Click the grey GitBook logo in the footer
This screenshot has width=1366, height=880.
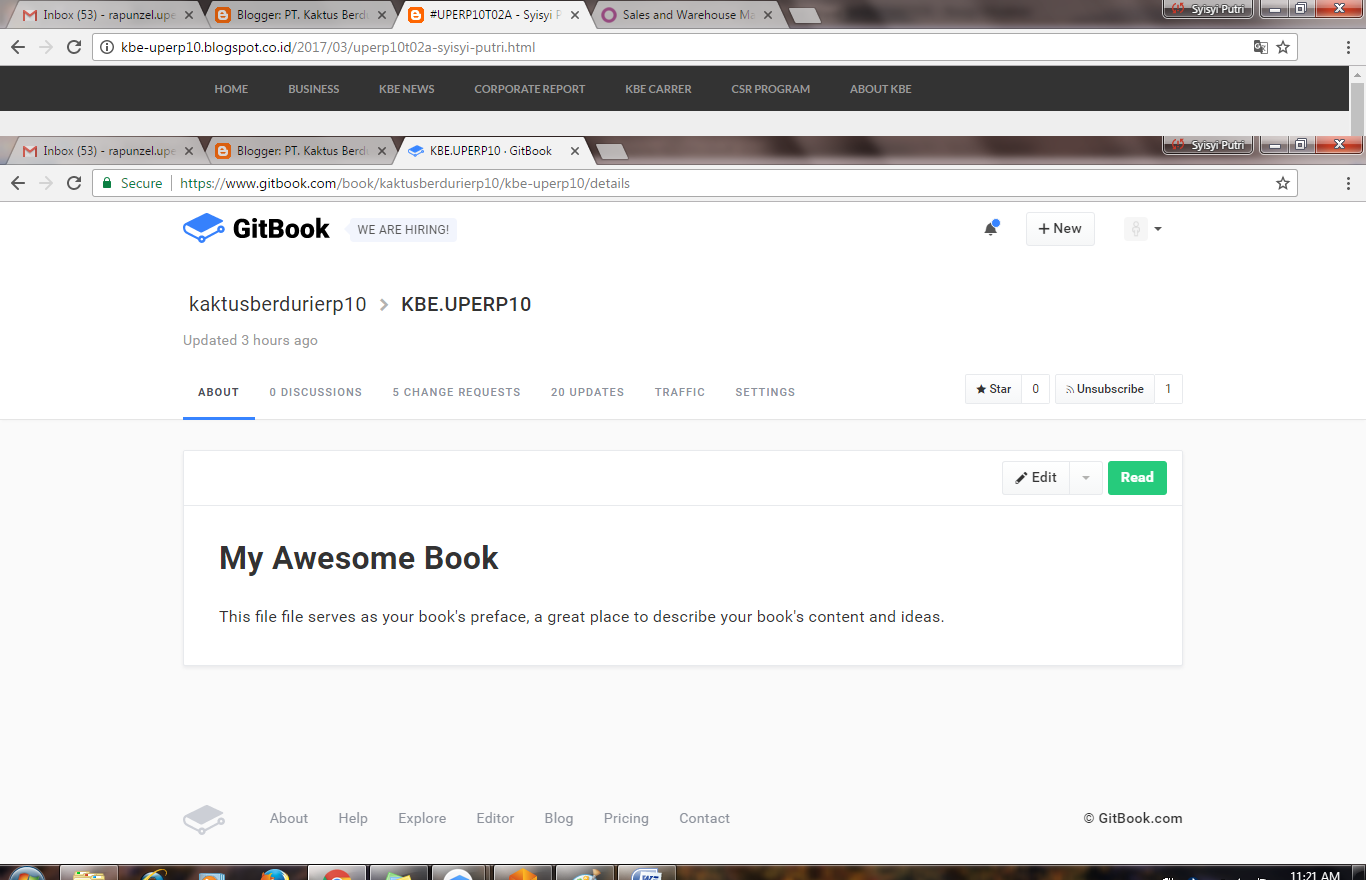coord(204,819)
